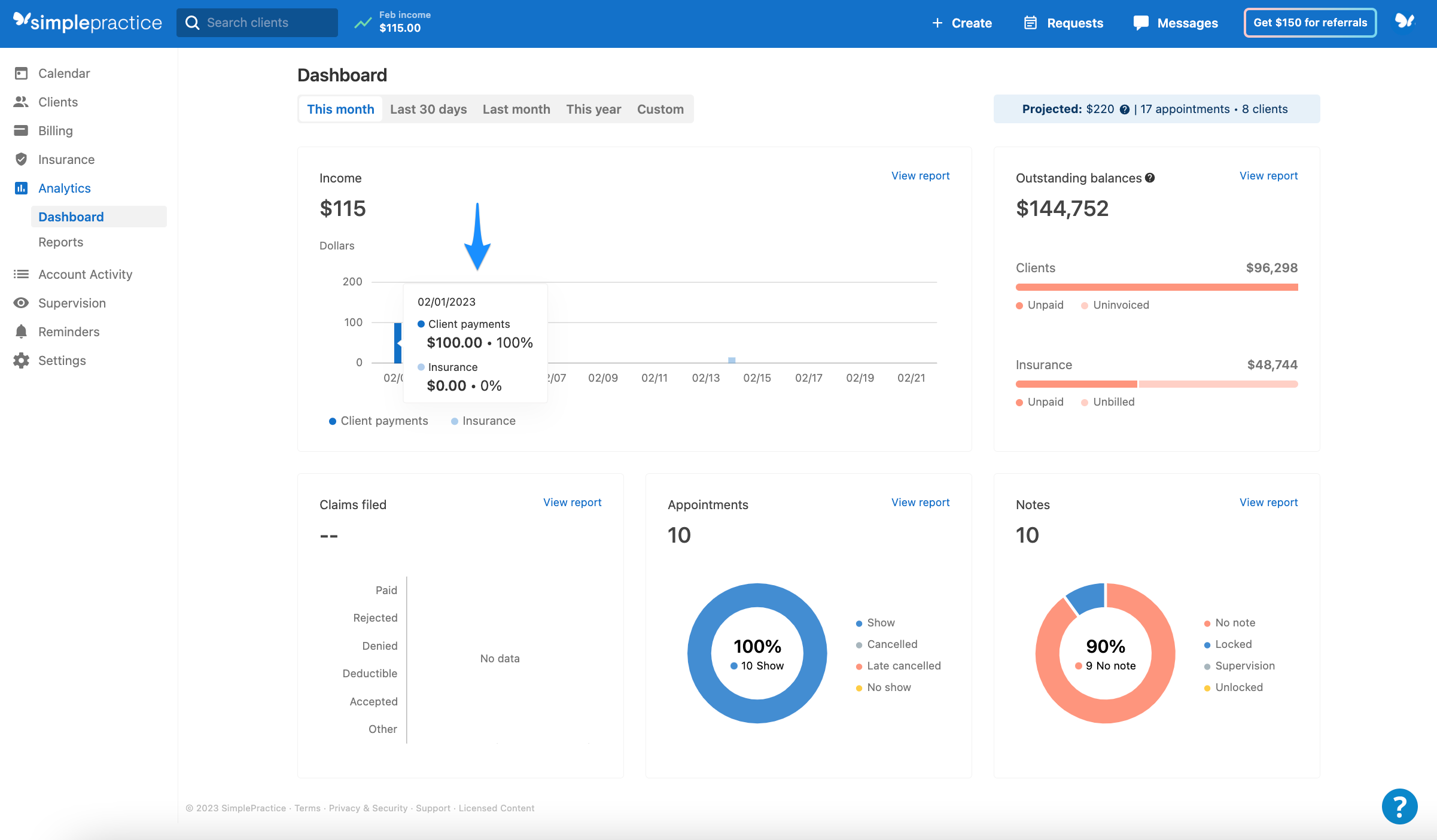
Task: Click the help question mark bubble
Action: 1399,806
